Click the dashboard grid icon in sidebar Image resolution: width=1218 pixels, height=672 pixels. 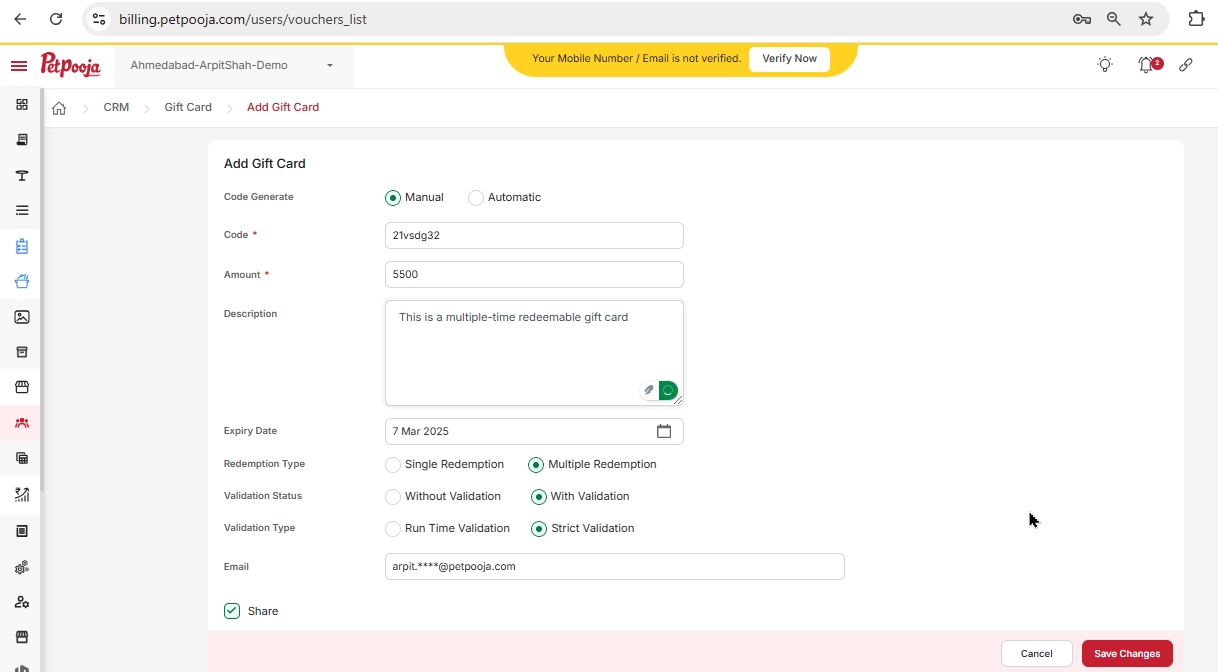(22, 104)
